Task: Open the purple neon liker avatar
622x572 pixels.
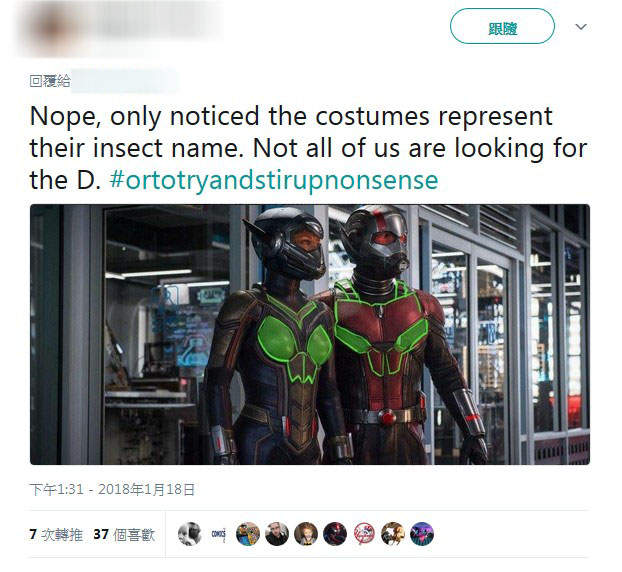Action: click(x=422, y=534)
